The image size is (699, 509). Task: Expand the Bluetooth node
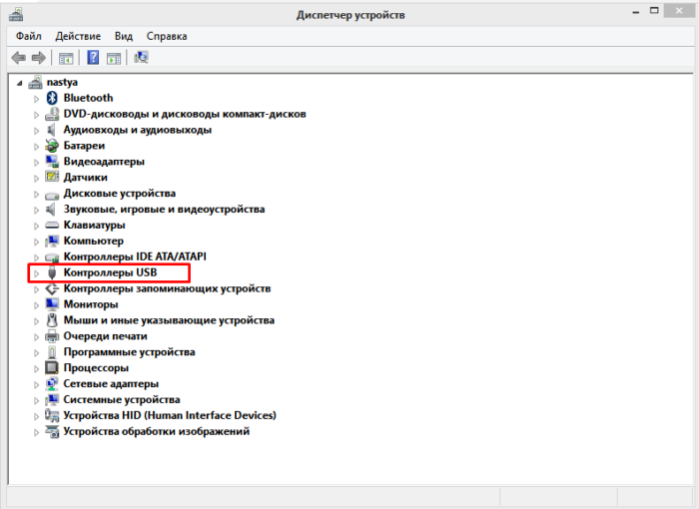coord(37,99)
